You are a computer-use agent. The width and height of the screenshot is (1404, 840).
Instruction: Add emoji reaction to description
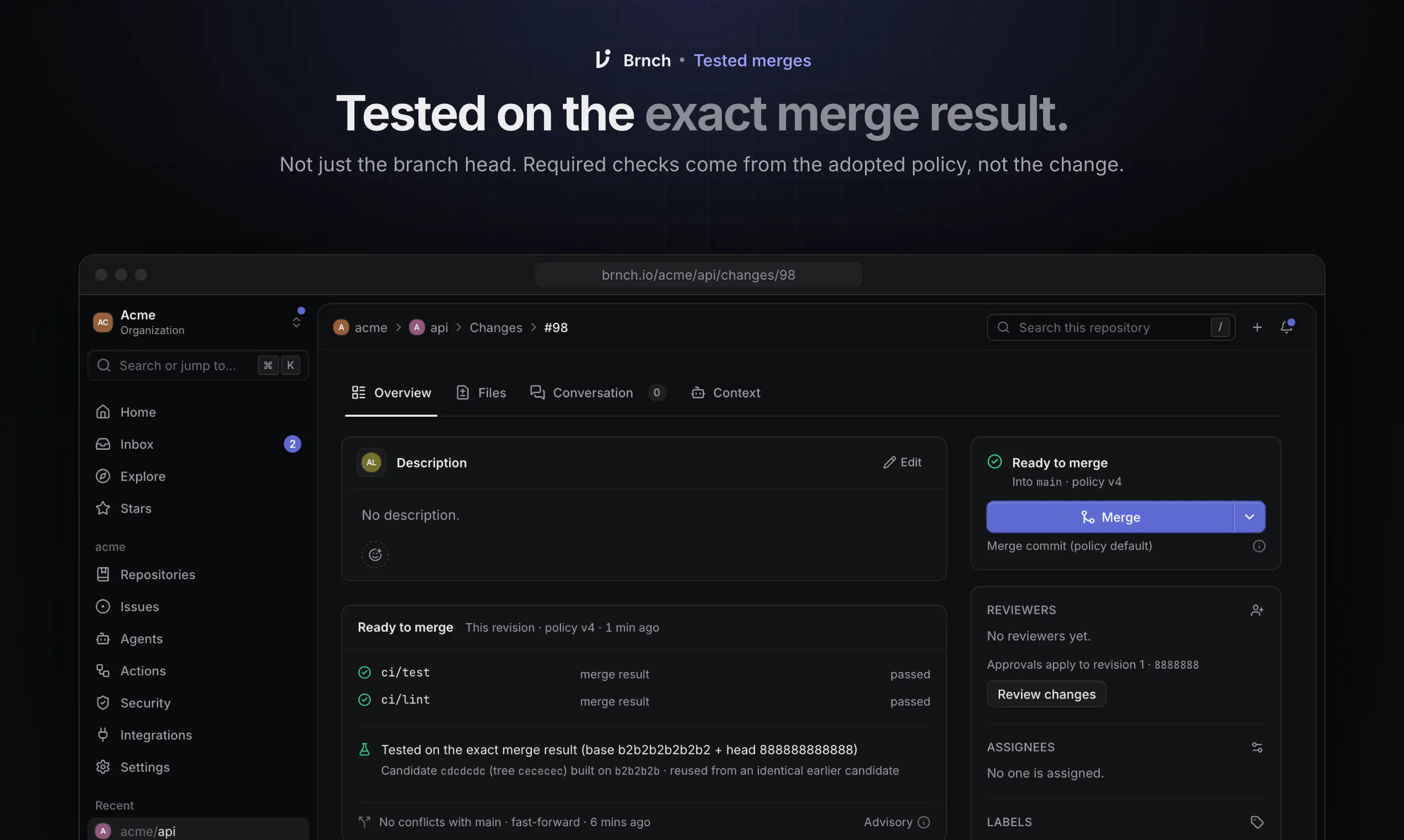(375, 554)
